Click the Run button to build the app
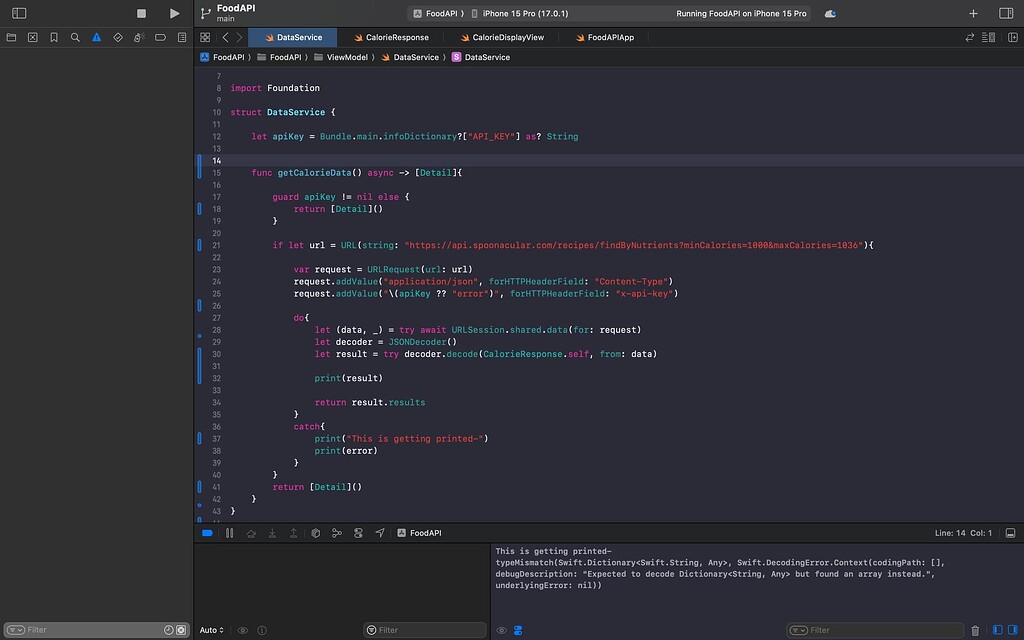The height and width of the screenshot is (640, 1024). [174, 13]
